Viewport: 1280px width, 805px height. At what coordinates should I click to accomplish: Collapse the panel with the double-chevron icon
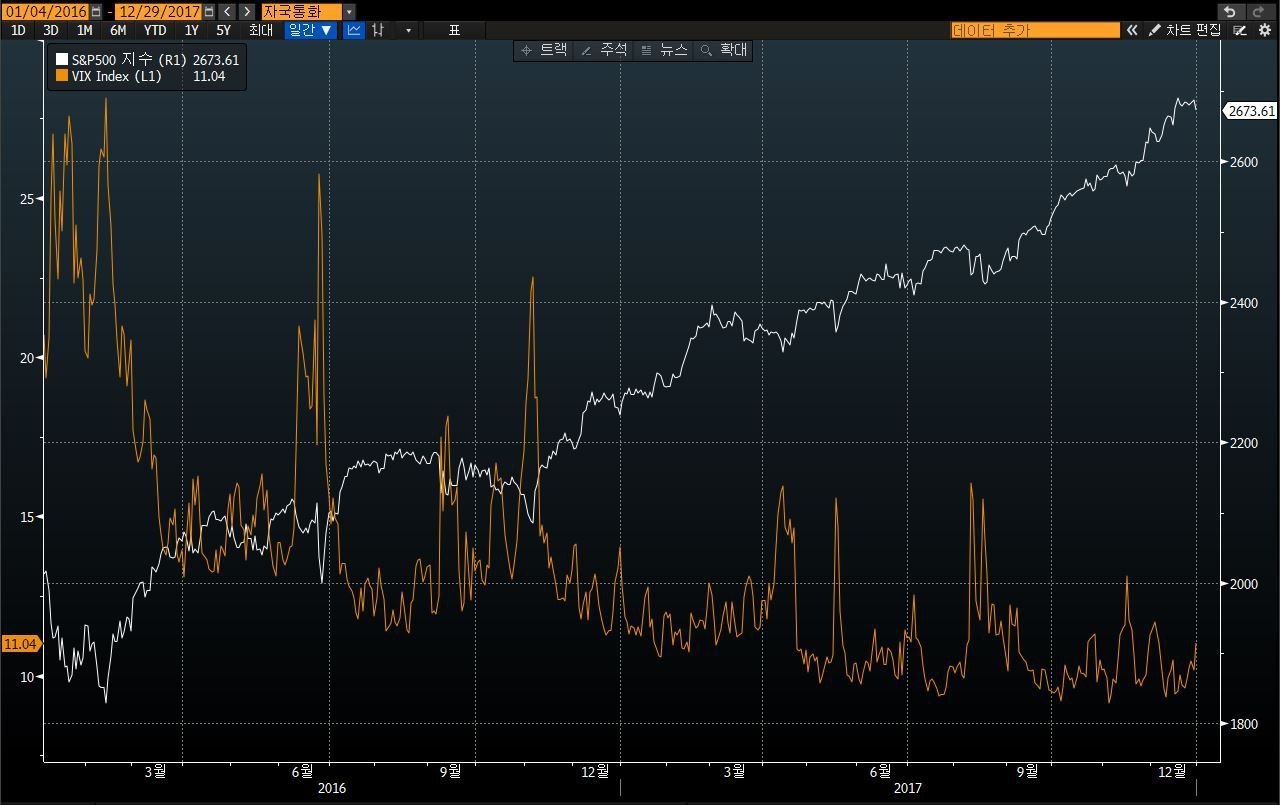click(x=1132, y=30)
